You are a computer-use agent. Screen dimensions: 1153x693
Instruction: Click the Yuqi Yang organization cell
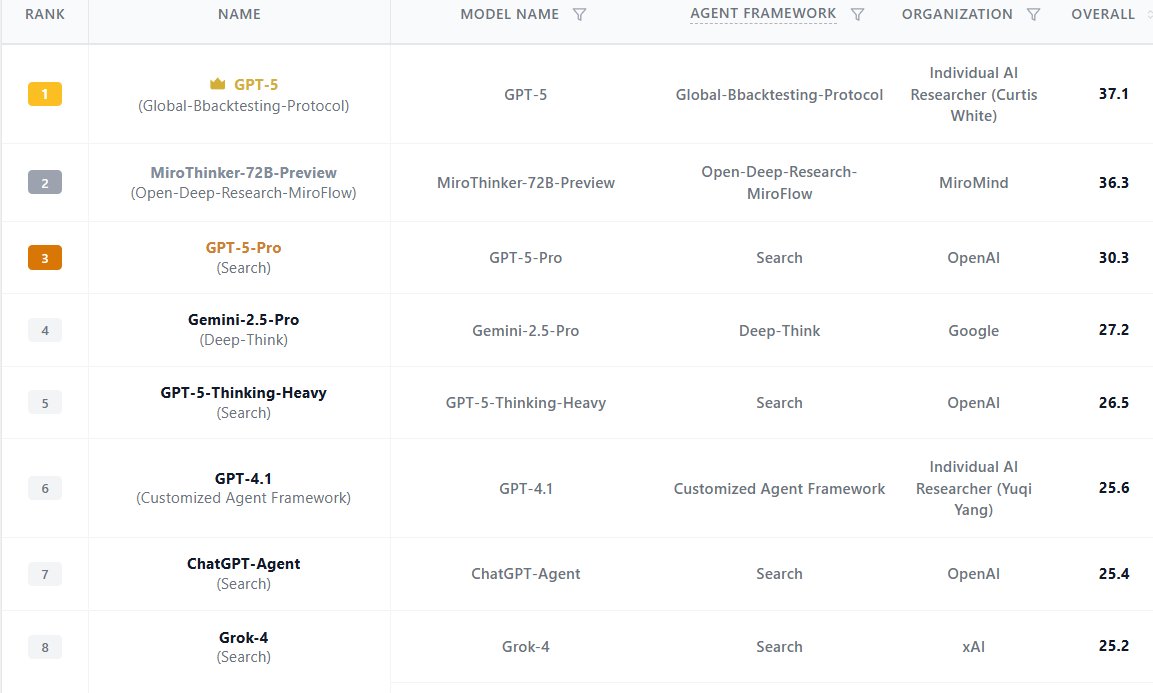(x=974, y=488)
